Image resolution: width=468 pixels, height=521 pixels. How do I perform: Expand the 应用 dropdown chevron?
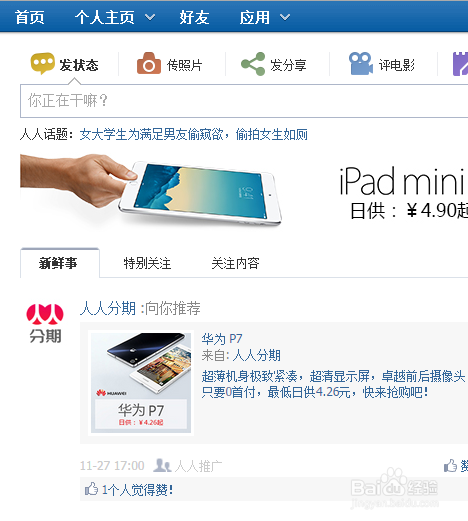(x=285, y=17)
